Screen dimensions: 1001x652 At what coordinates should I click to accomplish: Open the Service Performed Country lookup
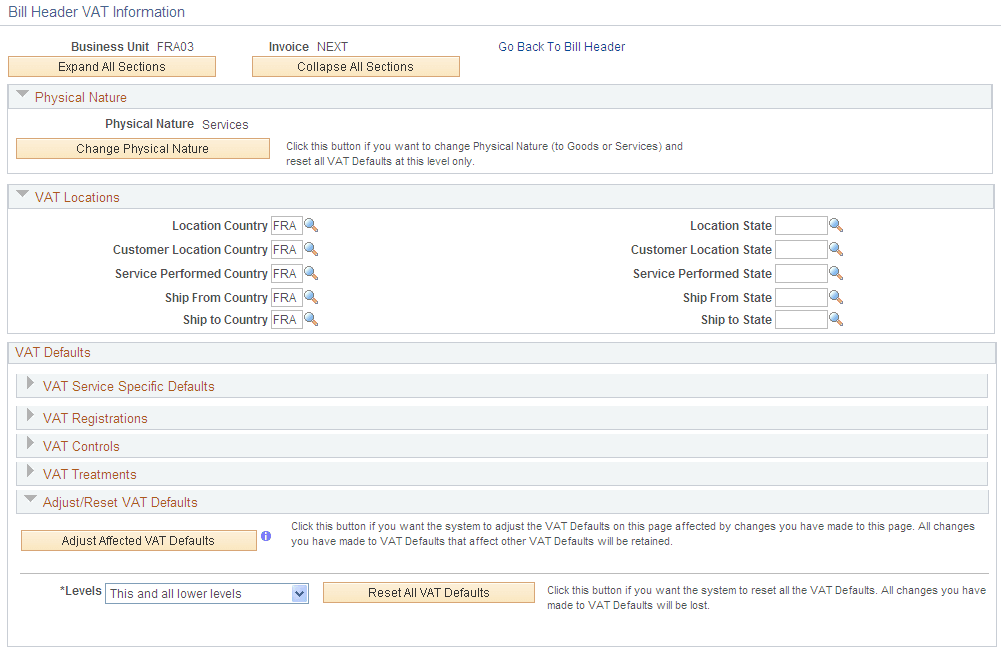310,273
